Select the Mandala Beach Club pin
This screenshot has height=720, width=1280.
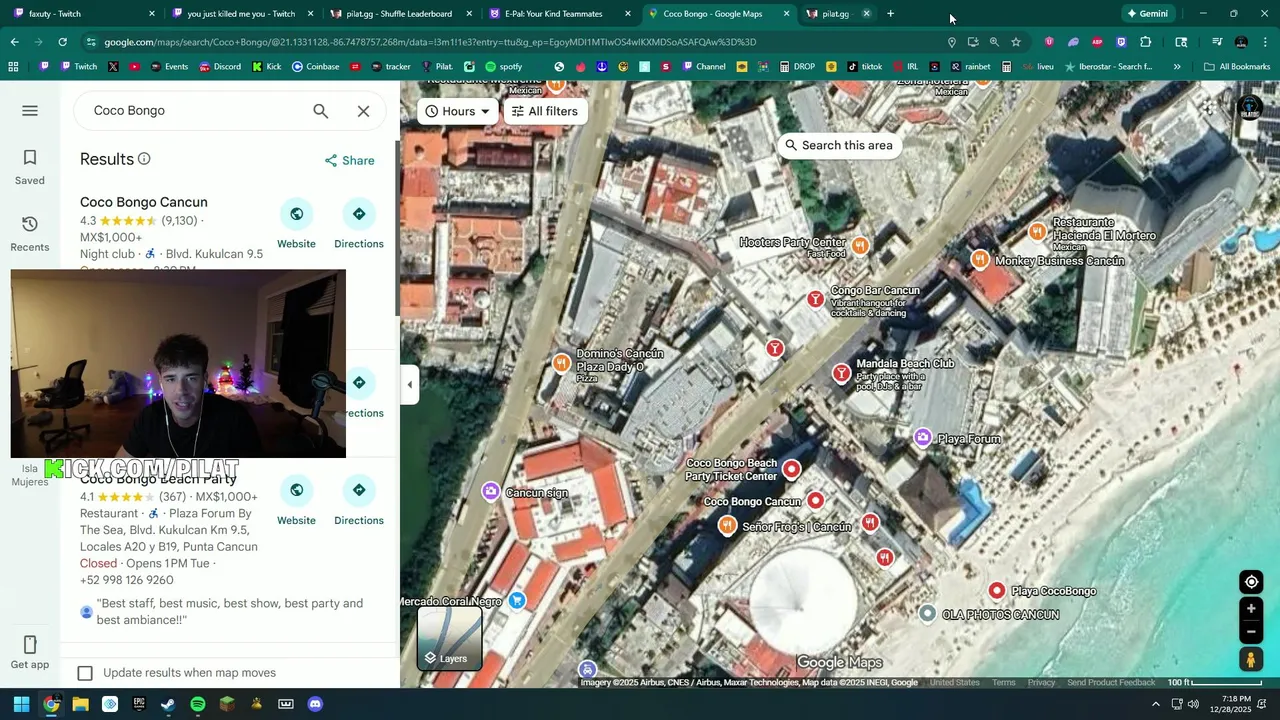[x=842, y=373]
